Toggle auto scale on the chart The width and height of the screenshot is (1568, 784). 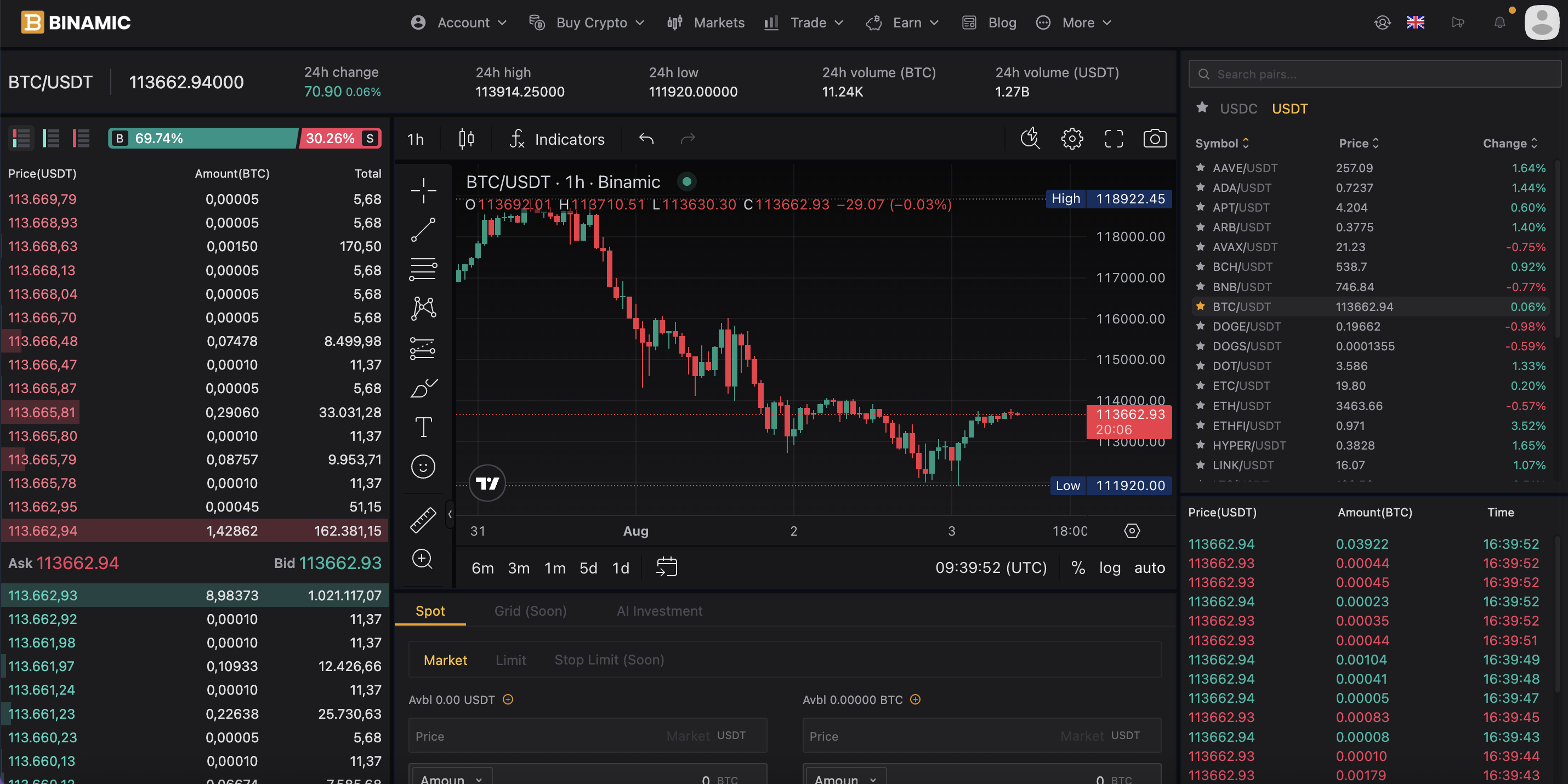(1149, 567)
